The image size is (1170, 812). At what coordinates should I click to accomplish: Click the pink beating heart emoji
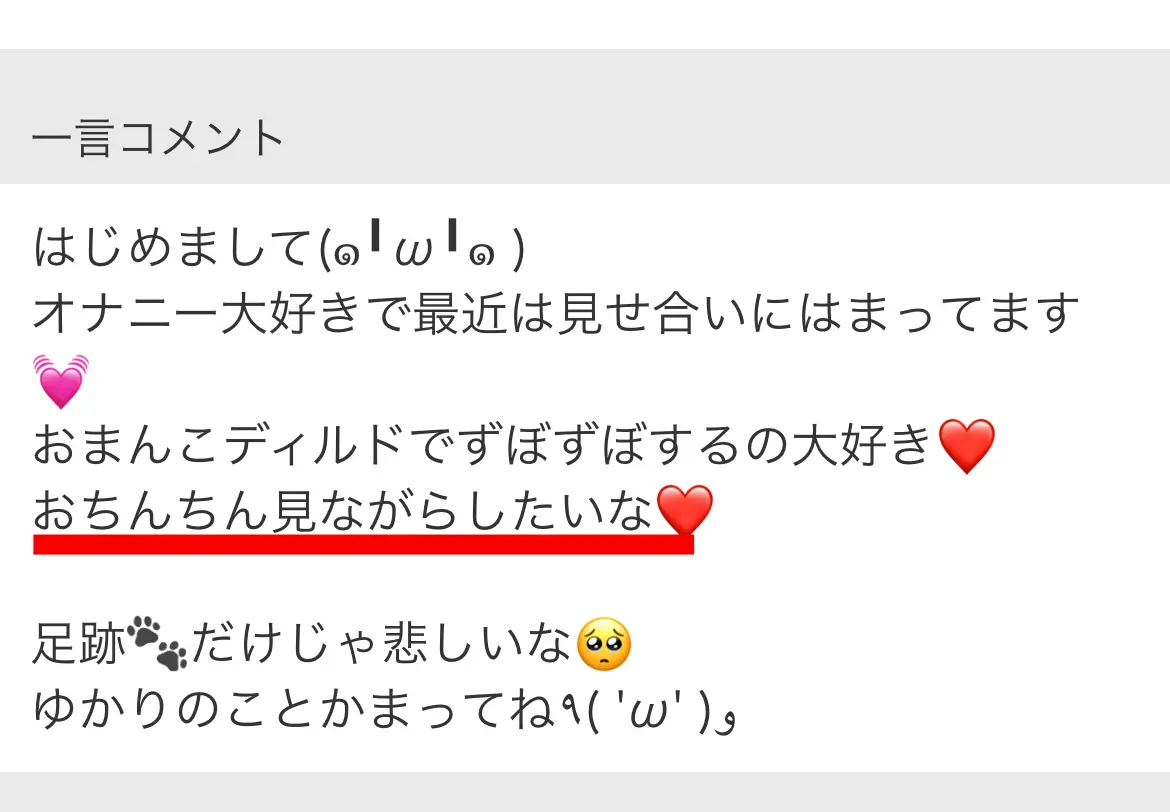(61, 381)
